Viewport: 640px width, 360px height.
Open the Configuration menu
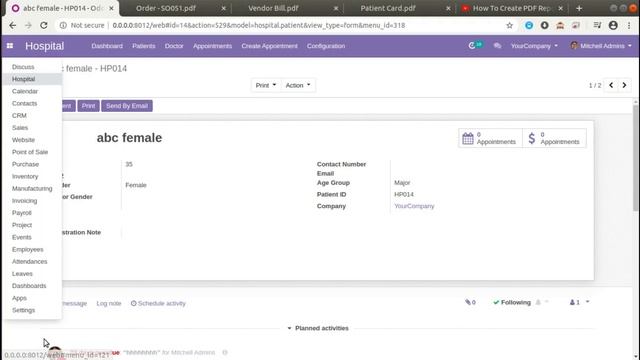point(326,46)
